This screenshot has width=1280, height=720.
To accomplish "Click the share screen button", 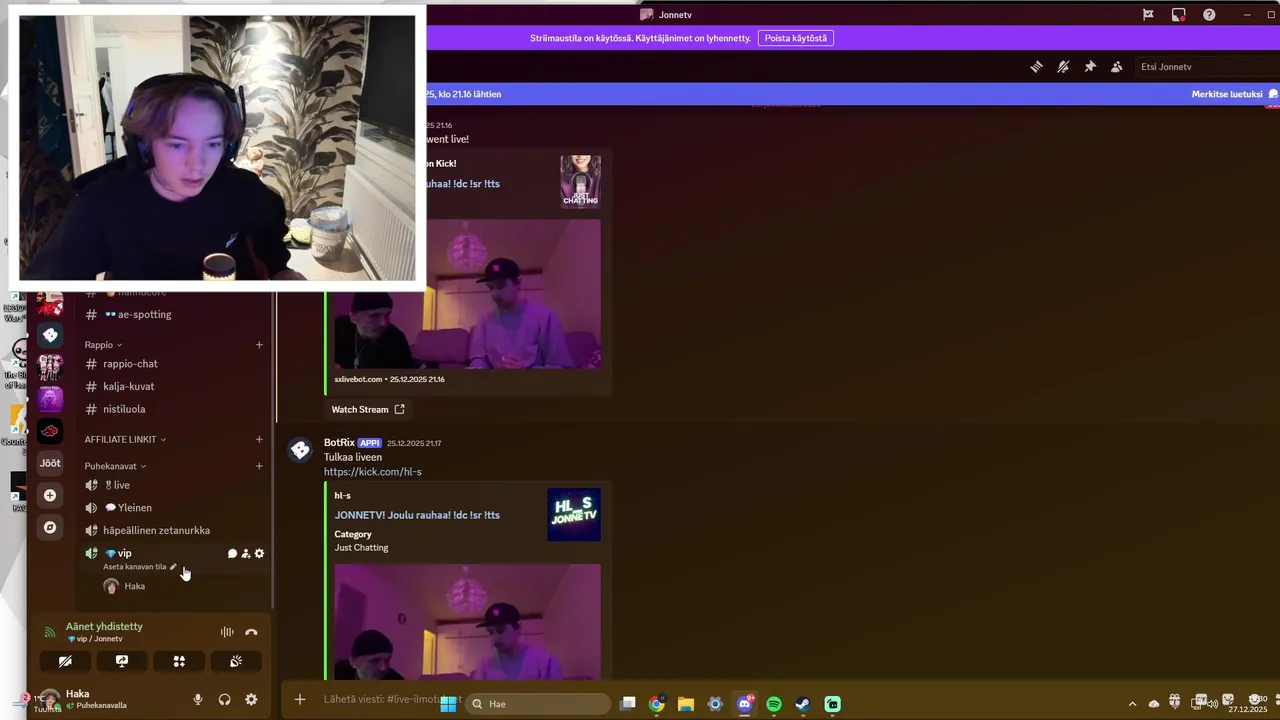I will tap(122, 661).
